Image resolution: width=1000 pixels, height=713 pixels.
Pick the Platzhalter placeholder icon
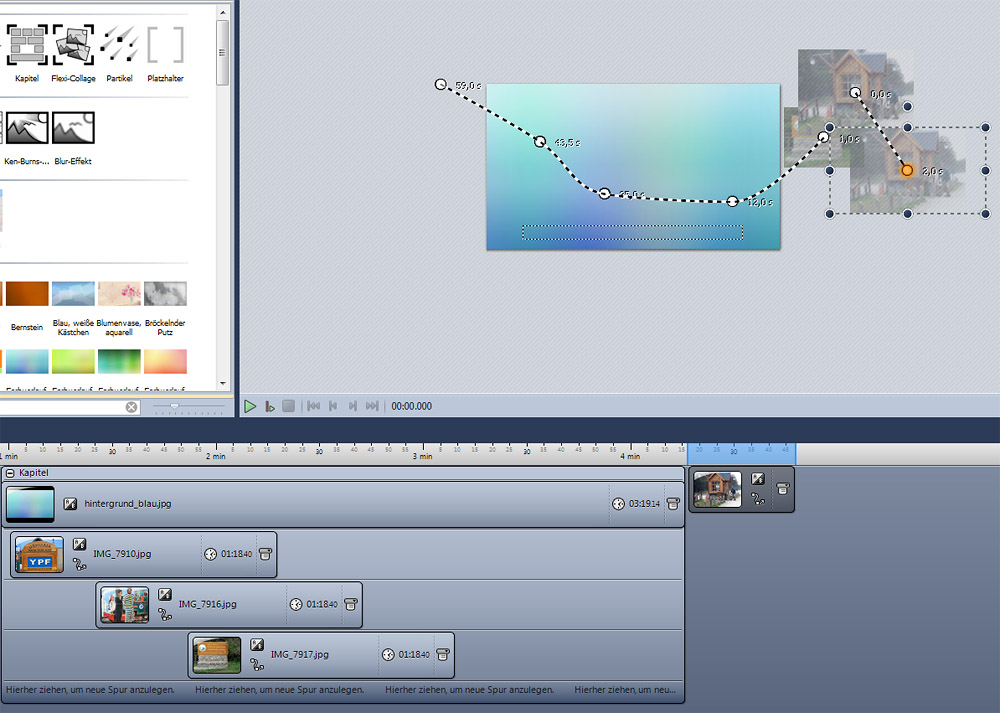tap(165, 44)
